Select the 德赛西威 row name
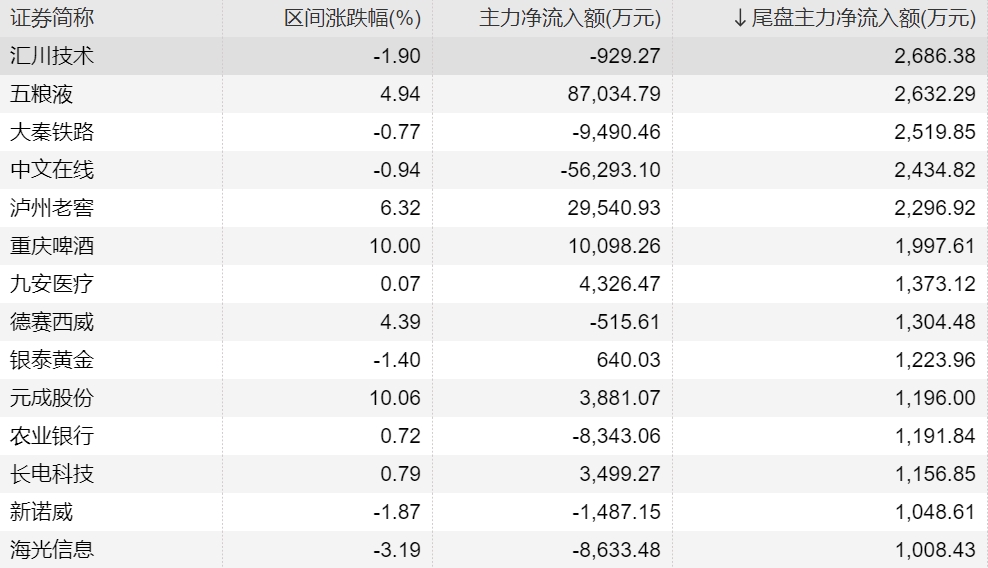988x568 pixels. (52, 322)
